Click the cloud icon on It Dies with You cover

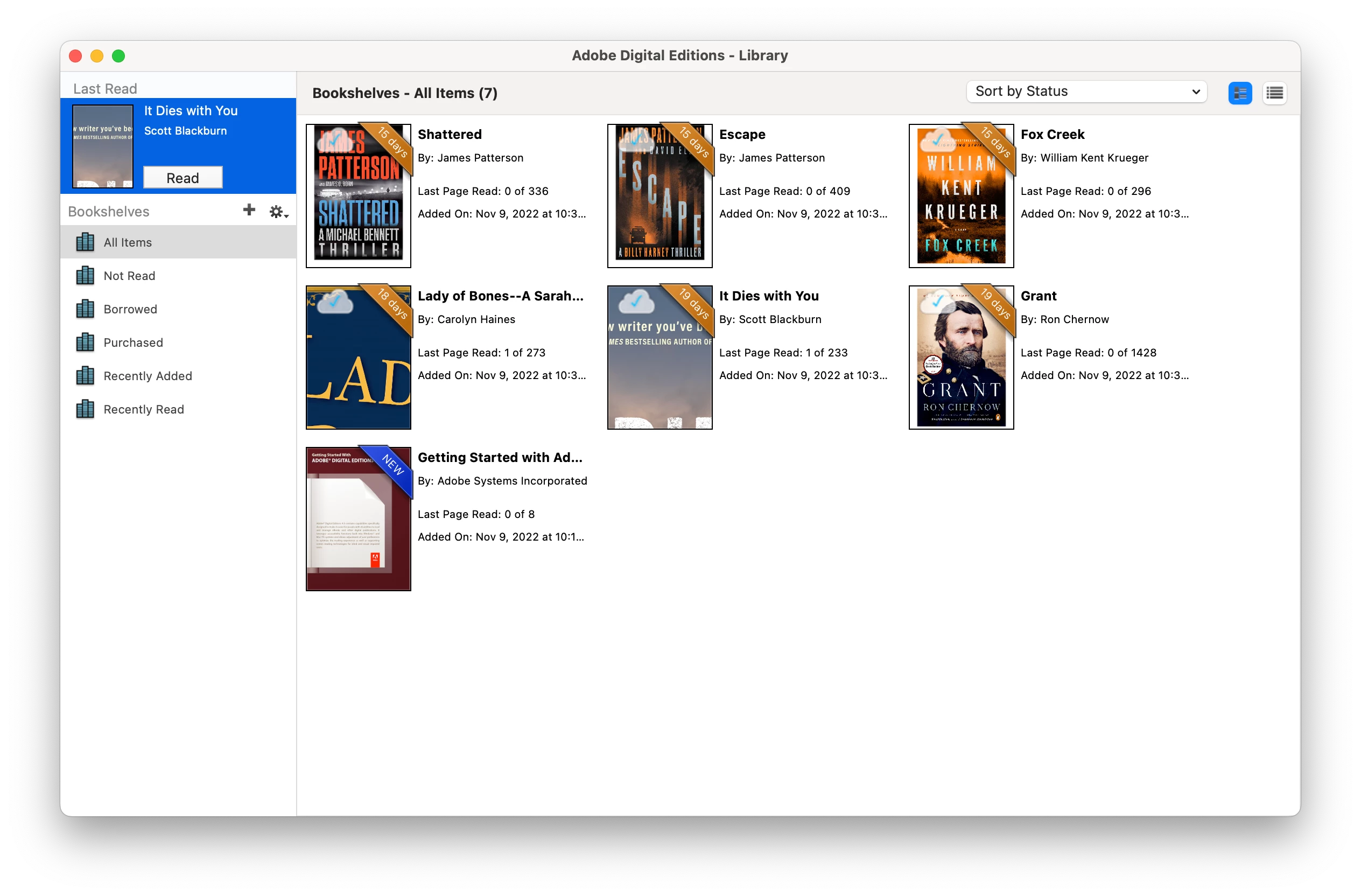[x=636, y=302]
